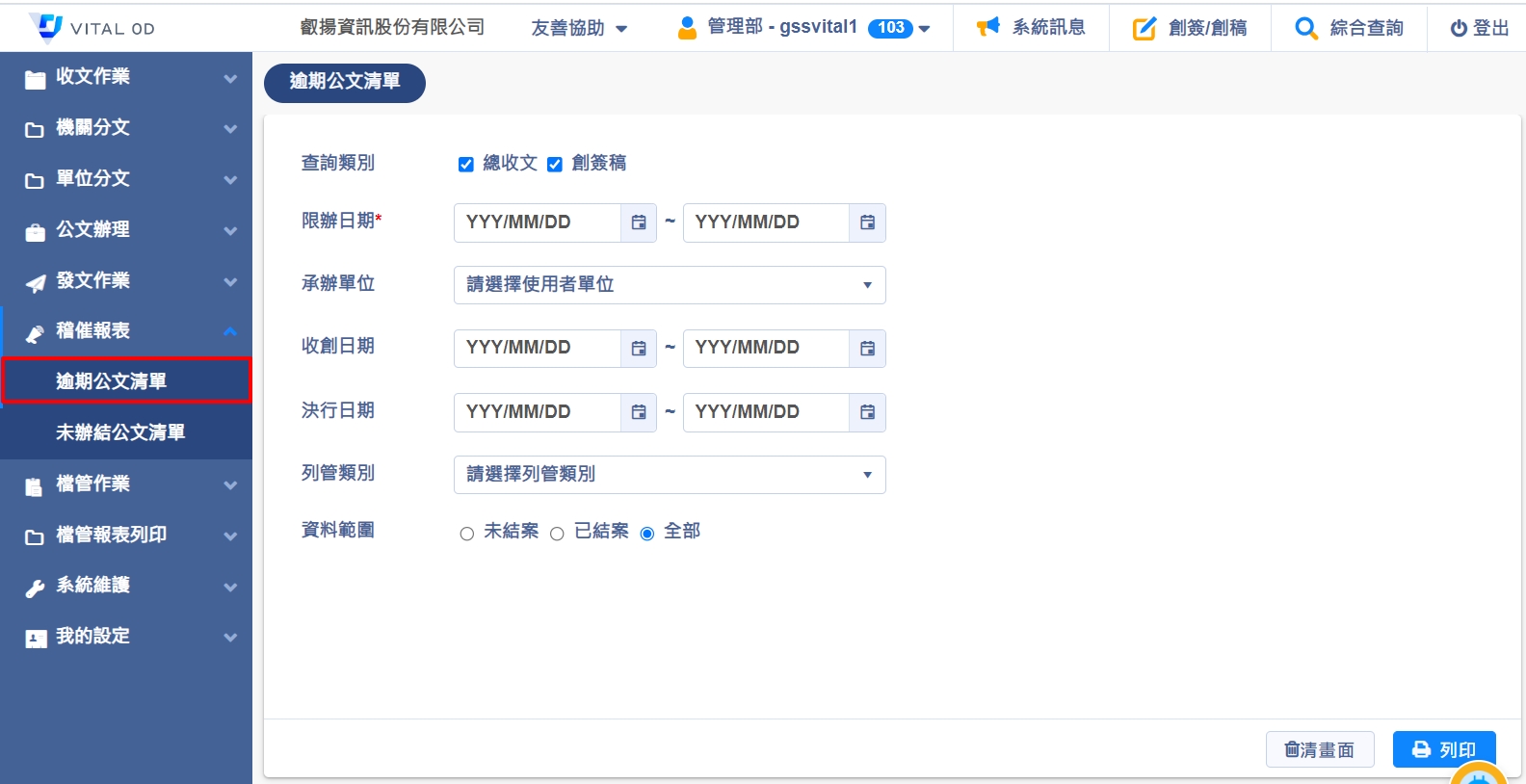Screen dimensions: 1526x784
Task: Open calendar picker for 限辦日期 end date
Action: (867, 222)
